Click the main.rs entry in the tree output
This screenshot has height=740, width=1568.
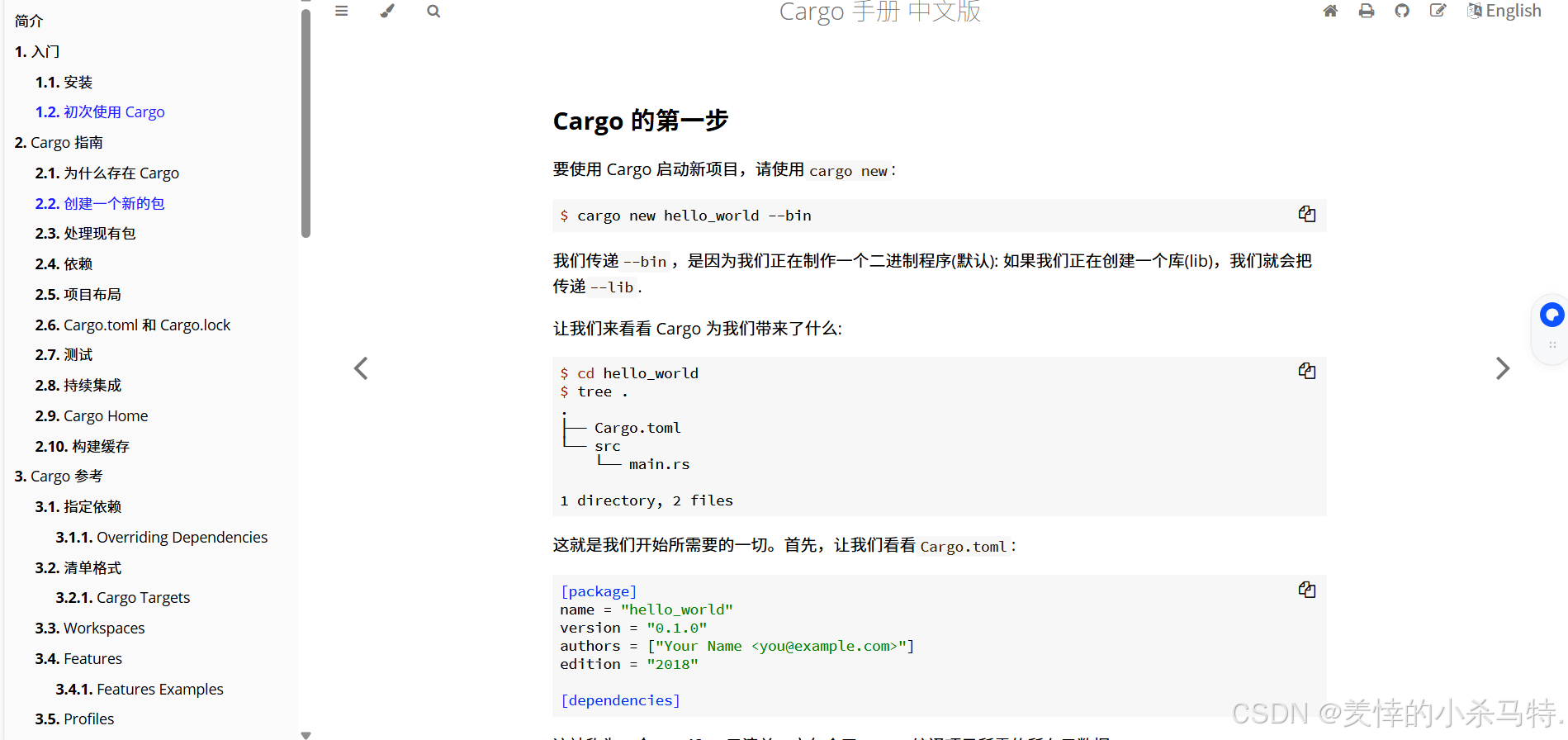tap(659, 464)
